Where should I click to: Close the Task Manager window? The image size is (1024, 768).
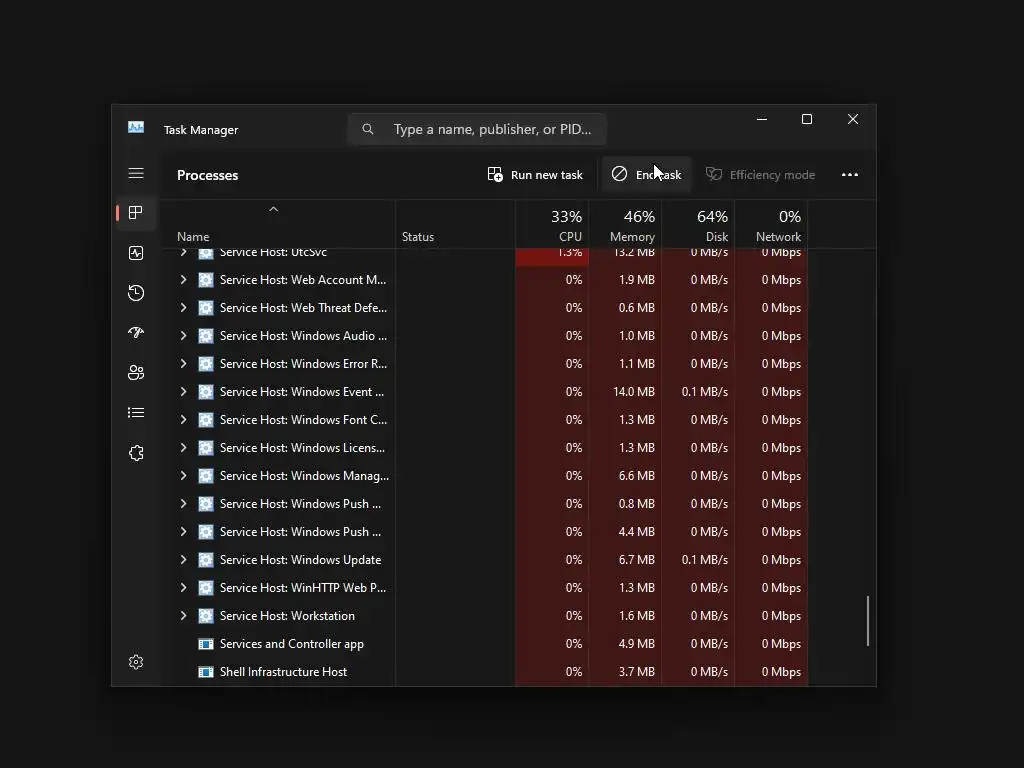point(853,119)
